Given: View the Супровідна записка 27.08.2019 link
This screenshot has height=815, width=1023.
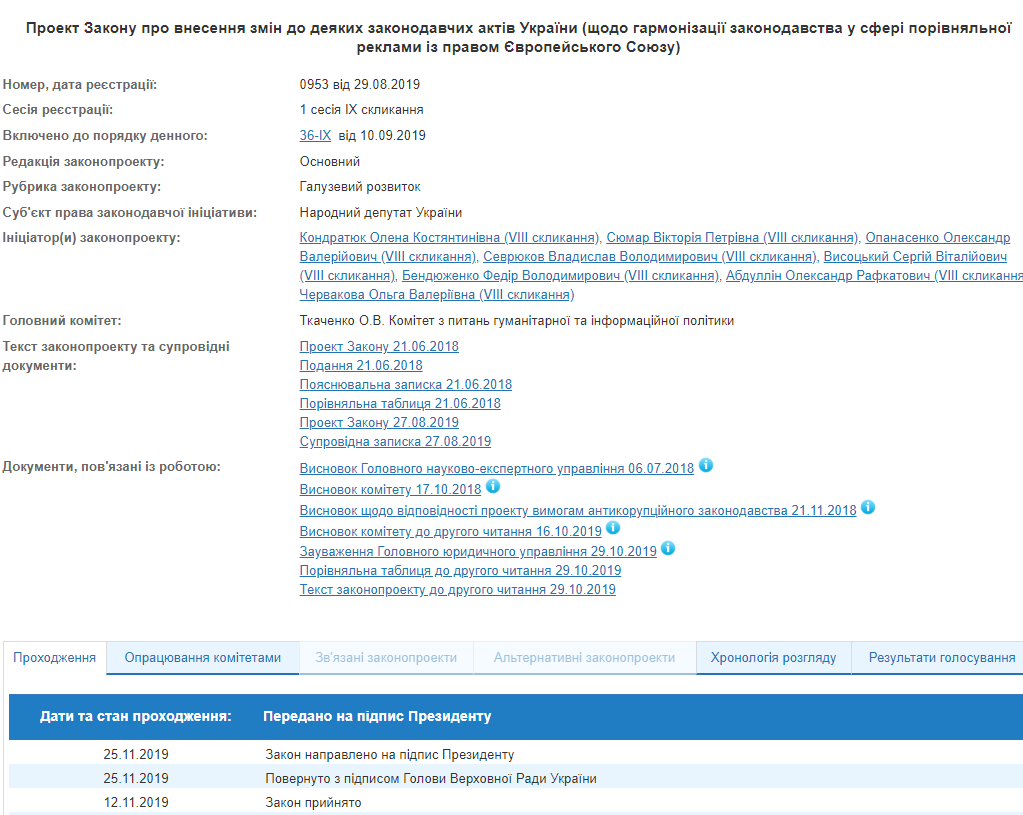Looking at the screenshot, I should (x=395, y=441).
